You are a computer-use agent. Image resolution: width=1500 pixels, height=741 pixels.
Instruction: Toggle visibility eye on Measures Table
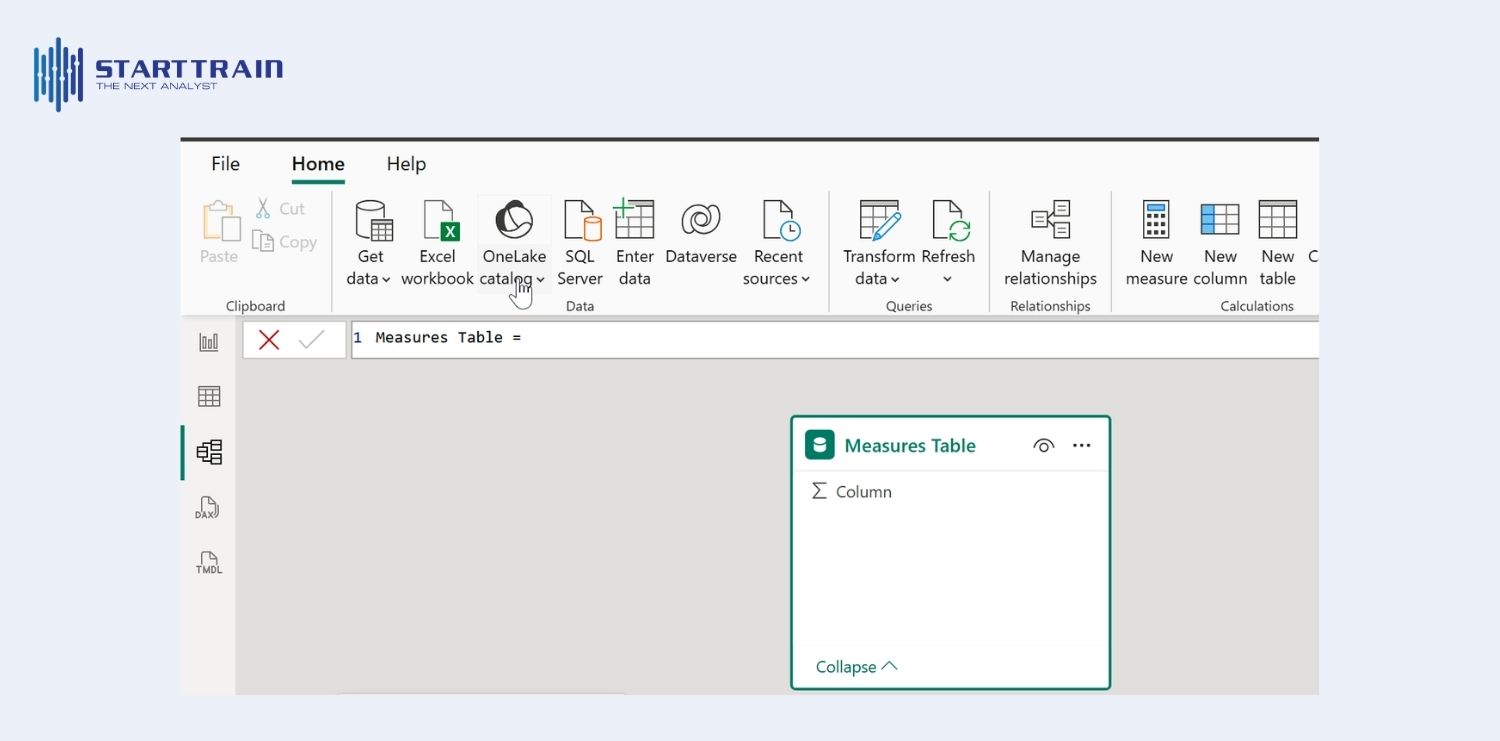pos(1043,446)
